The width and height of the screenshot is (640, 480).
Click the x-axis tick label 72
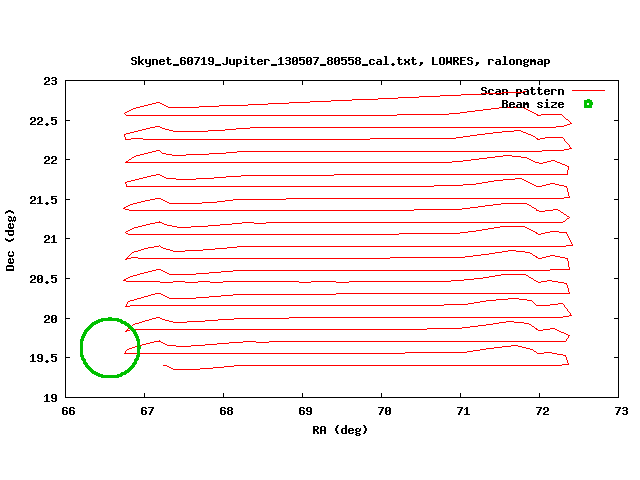tap(542, 411)
